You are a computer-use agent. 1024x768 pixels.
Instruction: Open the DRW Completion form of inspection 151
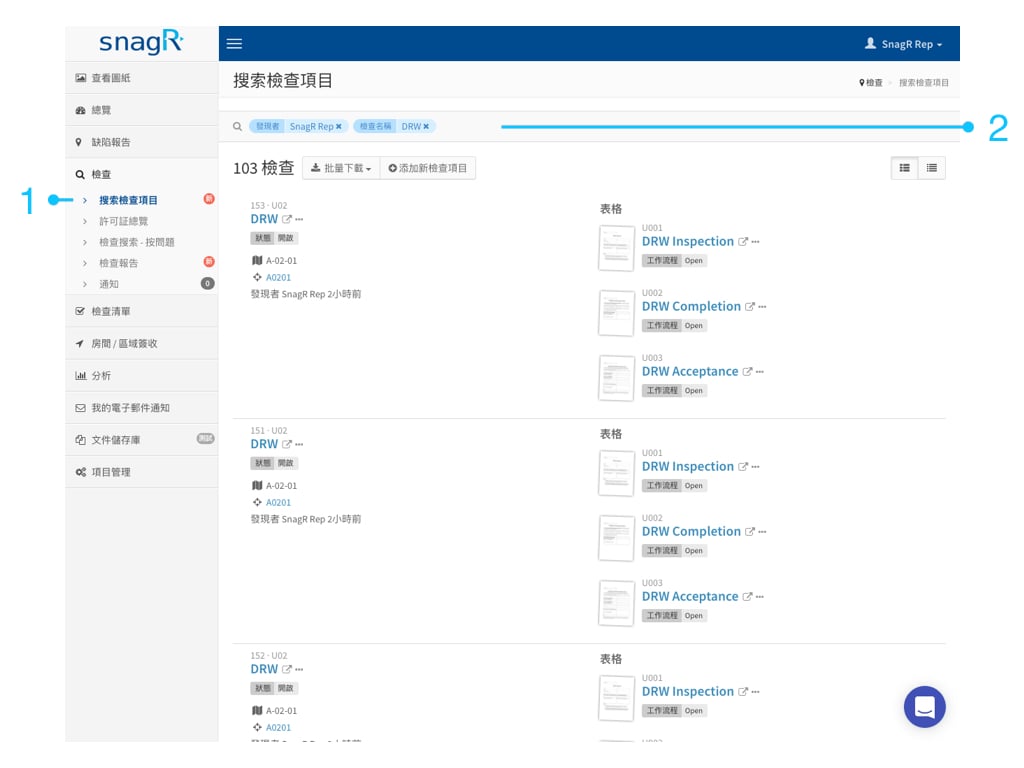[691, 531]
